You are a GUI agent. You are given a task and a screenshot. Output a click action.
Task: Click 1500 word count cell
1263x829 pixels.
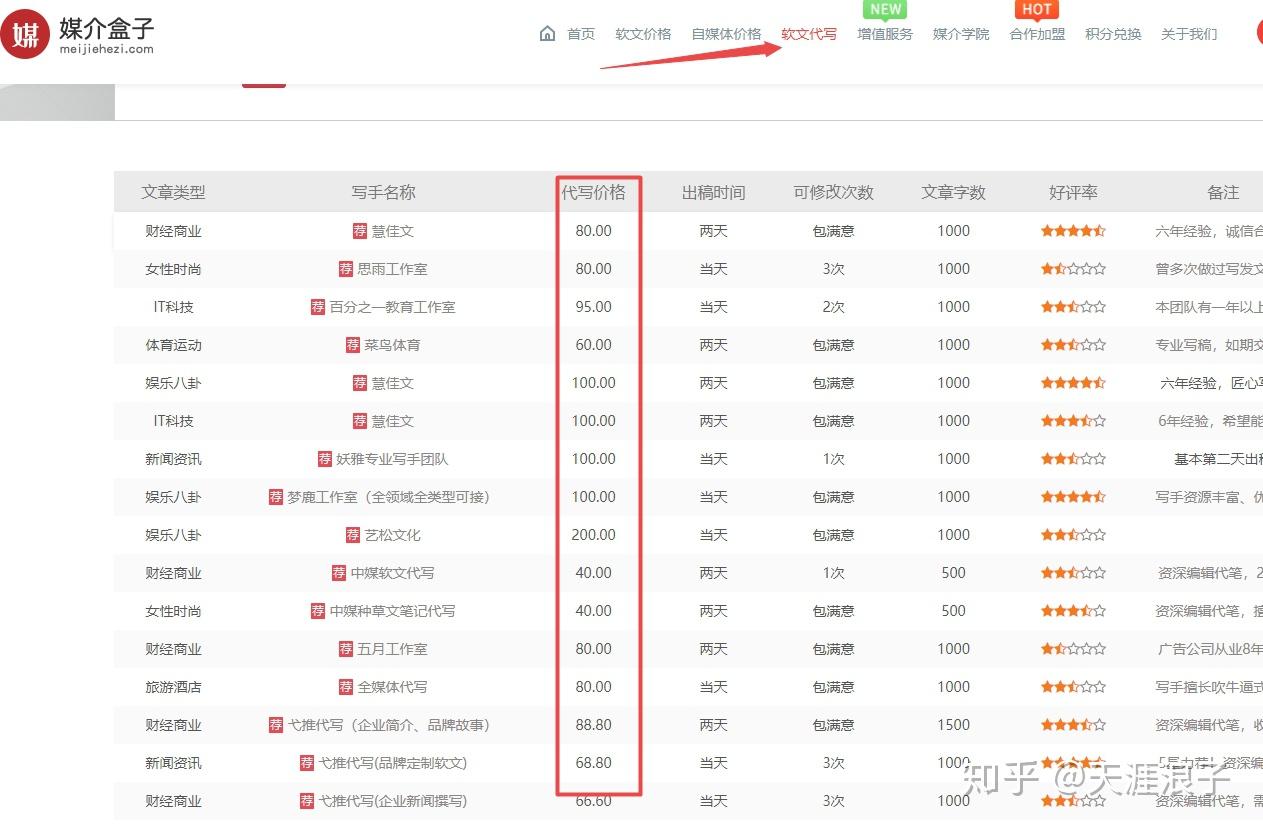point(954,725)
